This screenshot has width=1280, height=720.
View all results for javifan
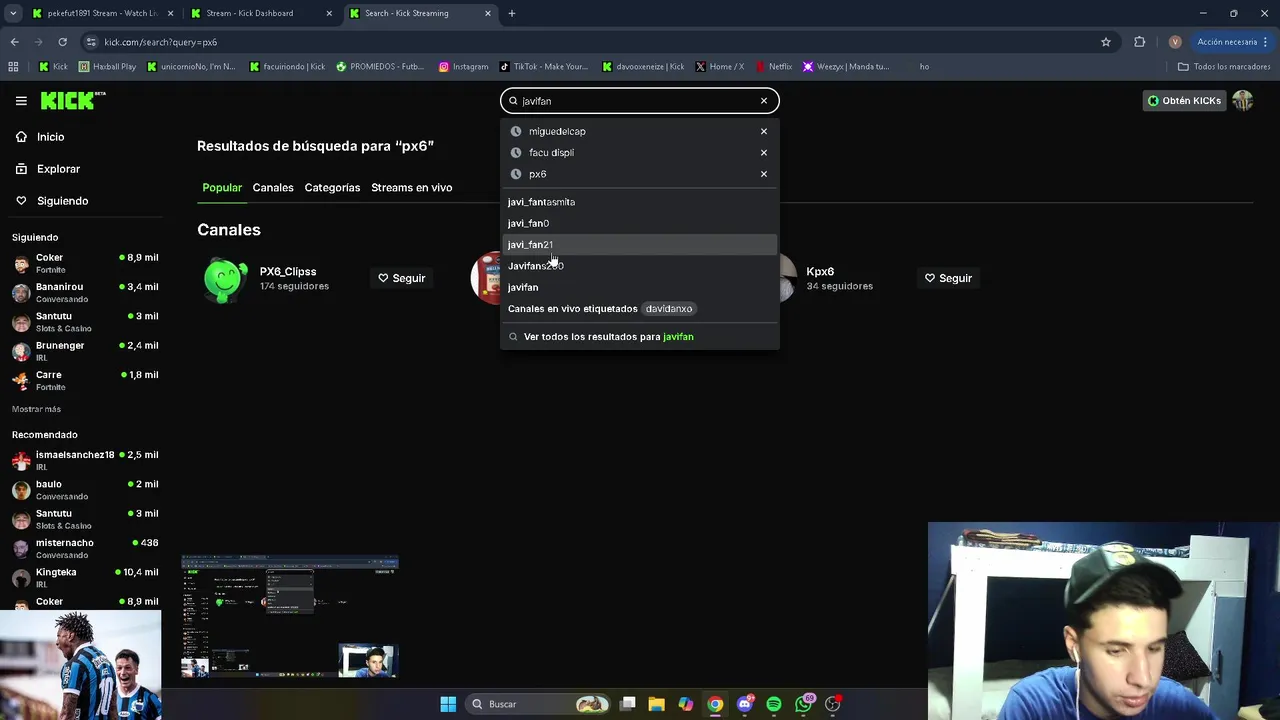coord(640,337)
